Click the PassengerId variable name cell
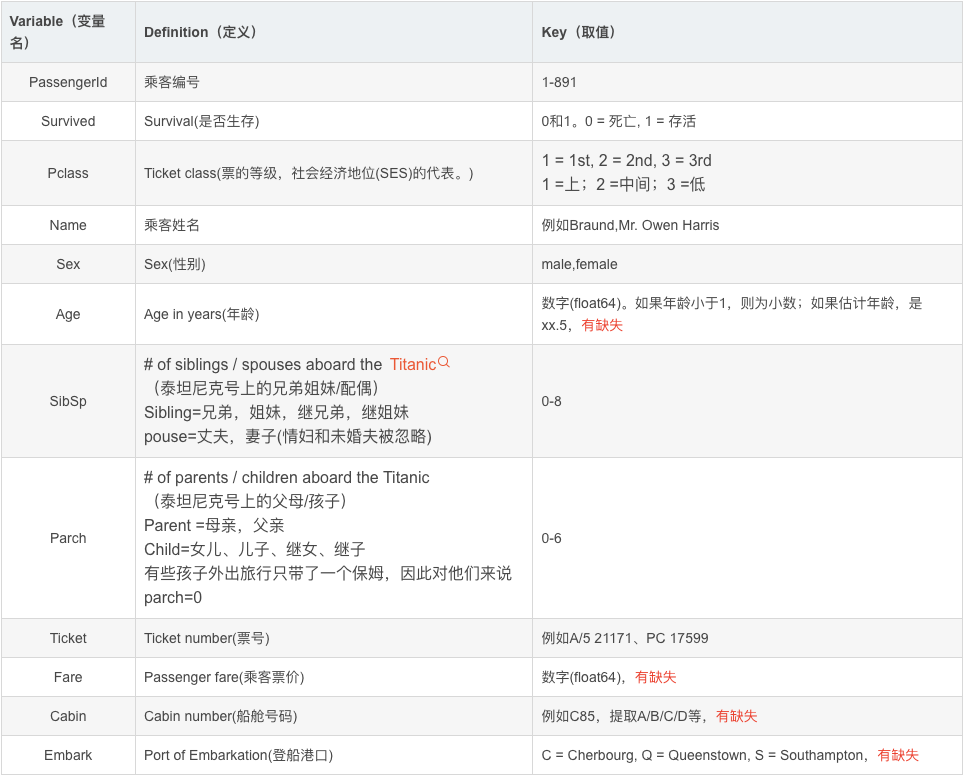The height and width of the screenshot is (776, 963). [x=67, y=82]
